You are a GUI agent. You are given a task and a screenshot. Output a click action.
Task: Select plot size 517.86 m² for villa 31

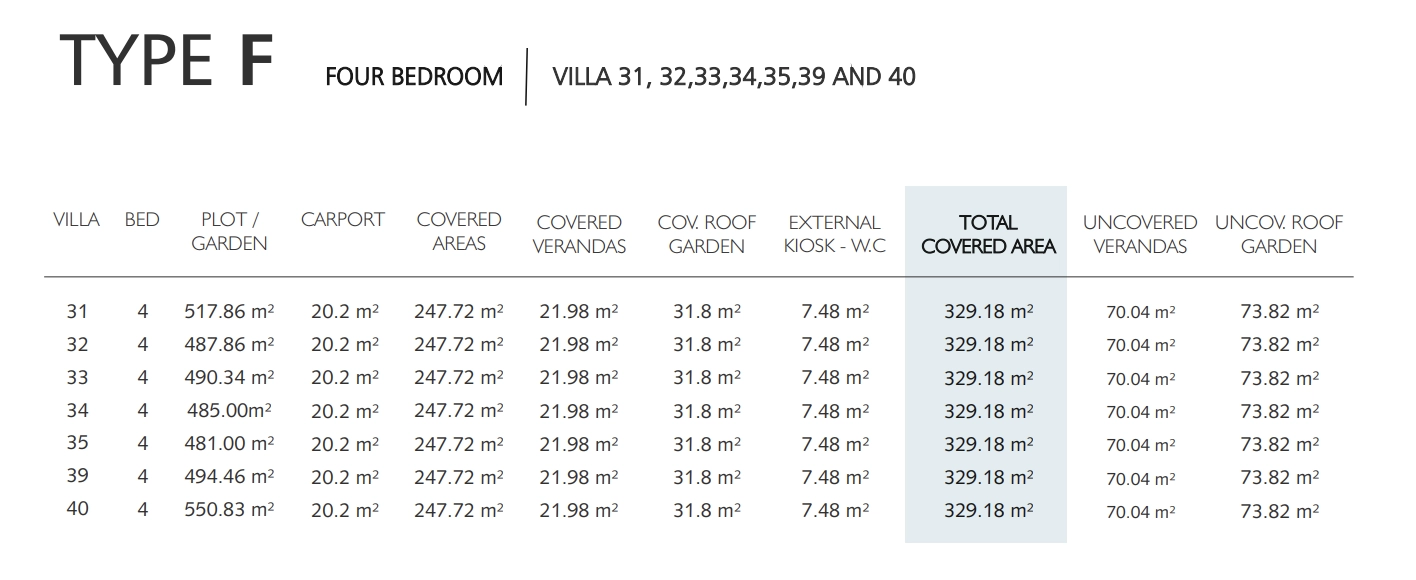(229, 312)
